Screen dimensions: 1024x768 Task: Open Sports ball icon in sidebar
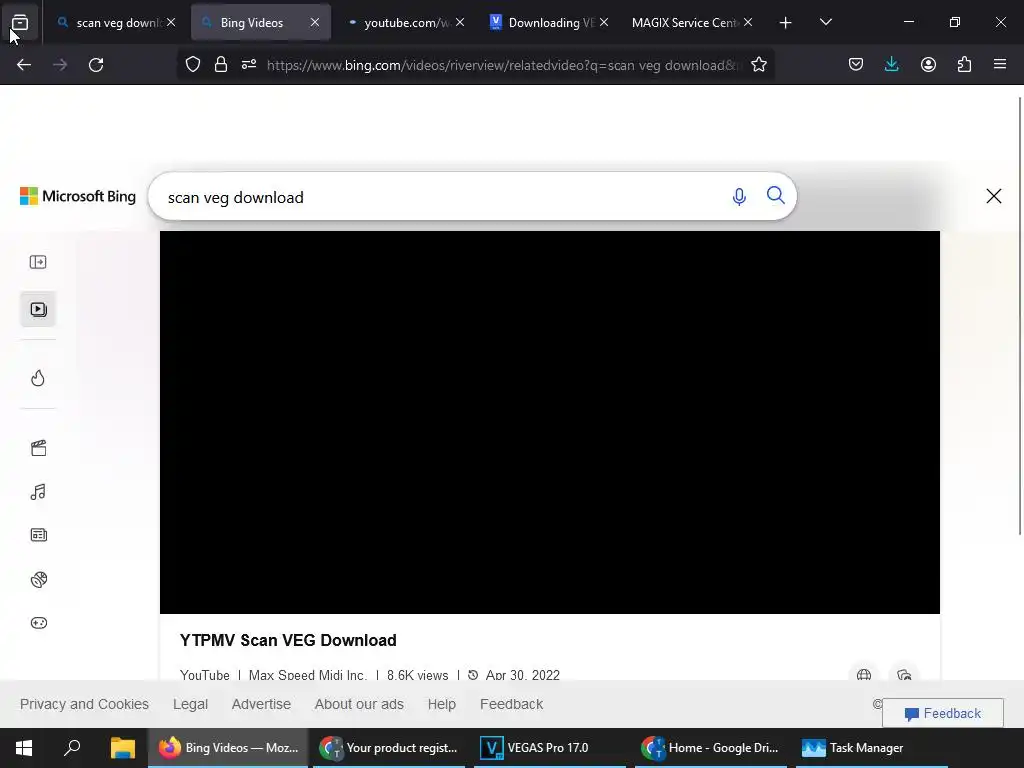(x=39, y=579)
